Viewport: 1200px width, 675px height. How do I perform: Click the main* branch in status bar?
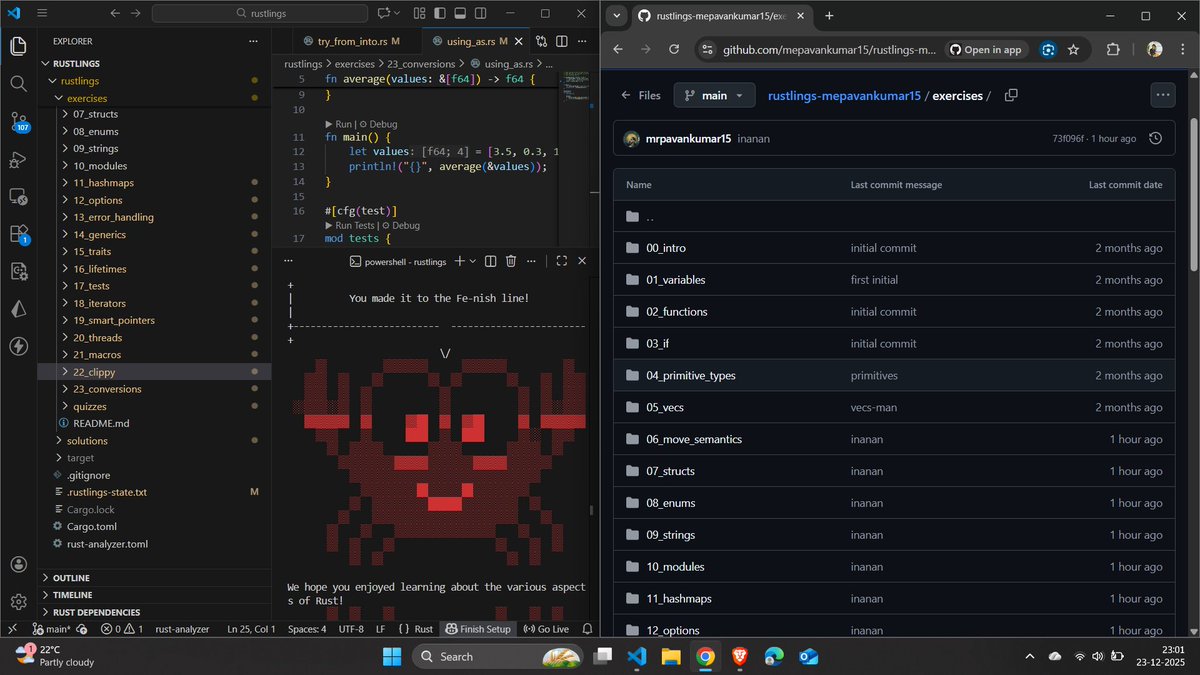pos(52,629)
